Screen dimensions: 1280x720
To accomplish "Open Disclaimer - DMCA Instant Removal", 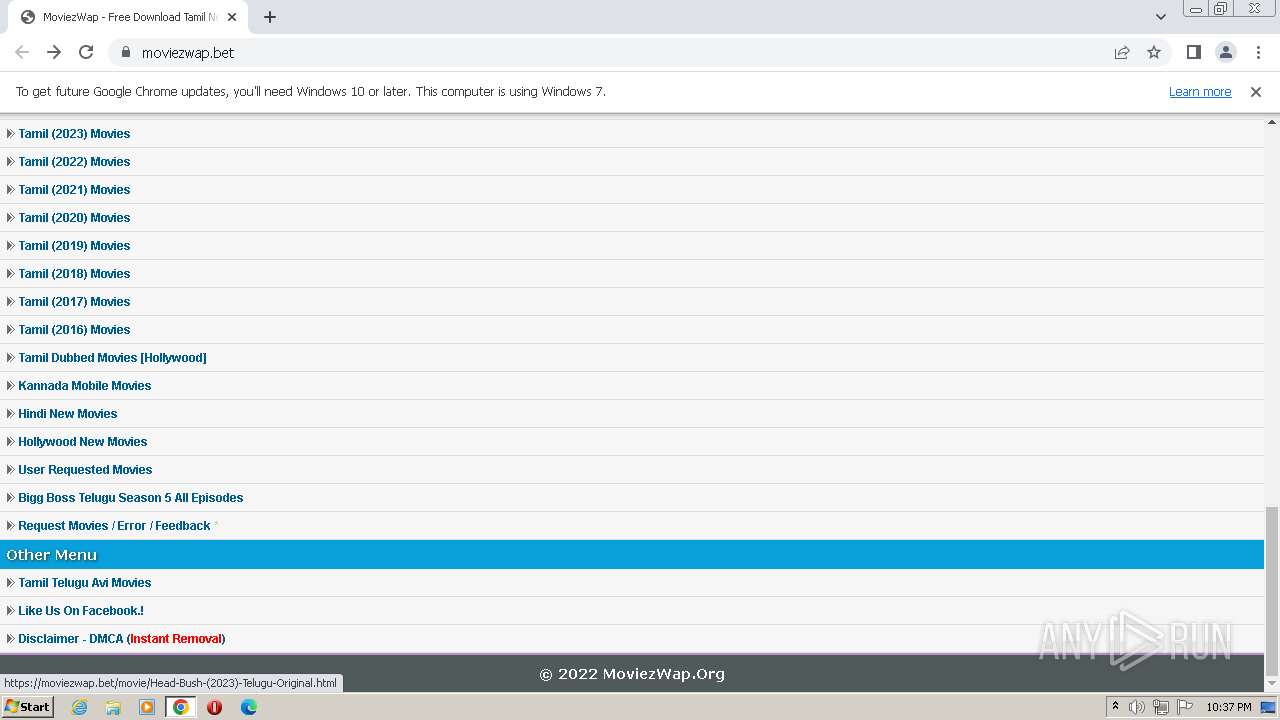I will coord(122,638).
